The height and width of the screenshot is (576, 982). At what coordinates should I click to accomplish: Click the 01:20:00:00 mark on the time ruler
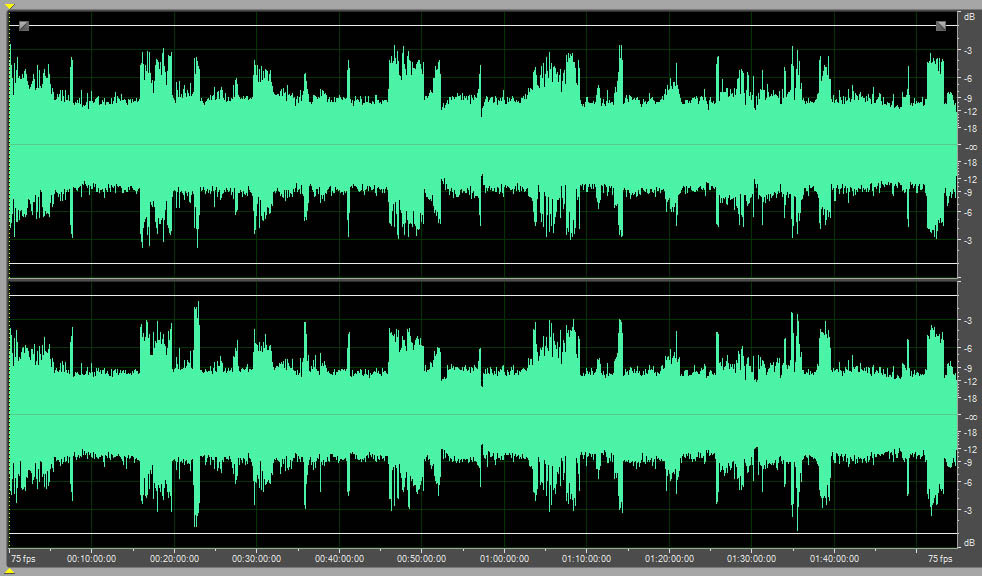tap(669, 558)
